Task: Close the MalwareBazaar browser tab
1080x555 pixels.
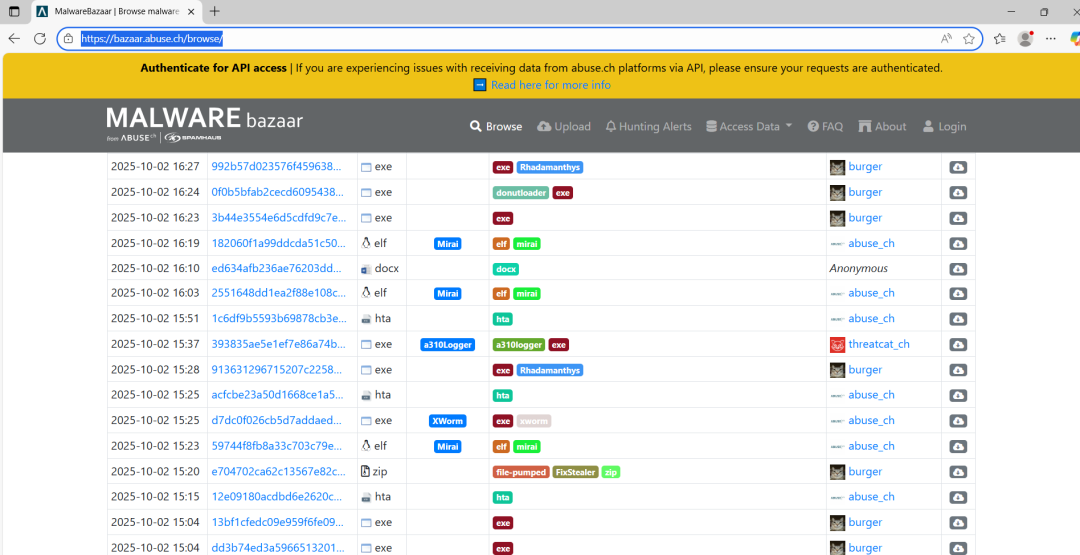Action: (x=191, y=12)
